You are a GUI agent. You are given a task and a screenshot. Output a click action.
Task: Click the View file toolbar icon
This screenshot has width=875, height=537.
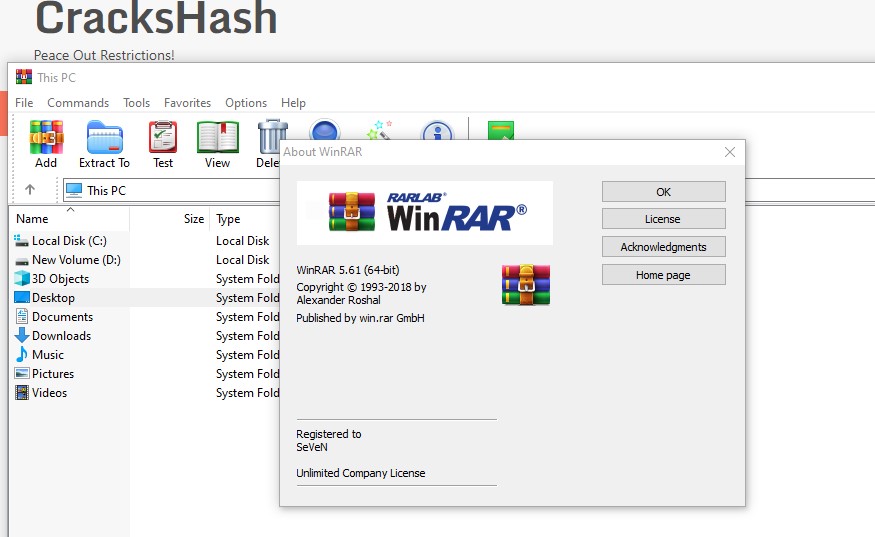[x=218, y=137]
